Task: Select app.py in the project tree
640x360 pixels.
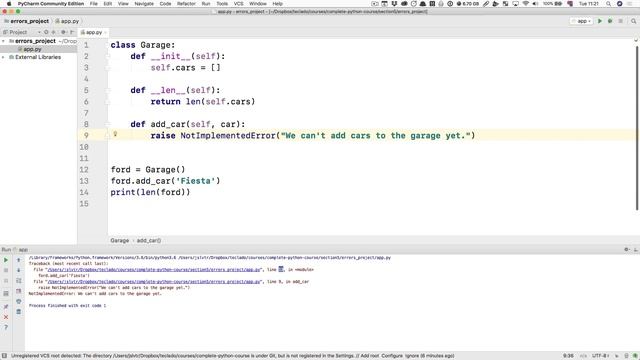Action: click(32, 49)
